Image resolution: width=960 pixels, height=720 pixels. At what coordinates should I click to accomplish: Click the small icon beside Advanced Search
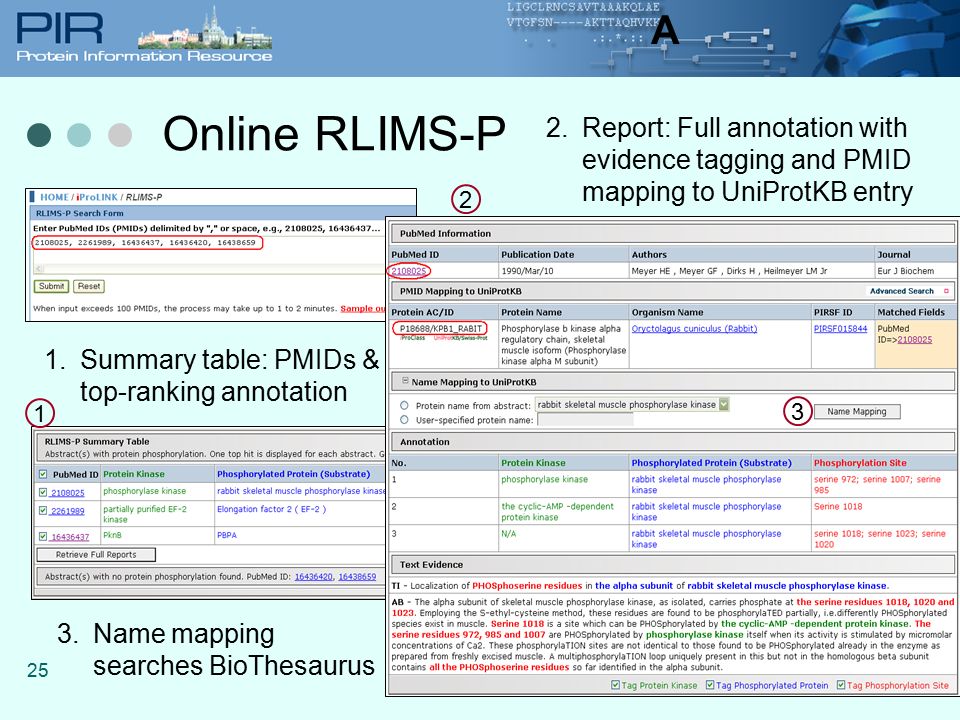point(946,291)
